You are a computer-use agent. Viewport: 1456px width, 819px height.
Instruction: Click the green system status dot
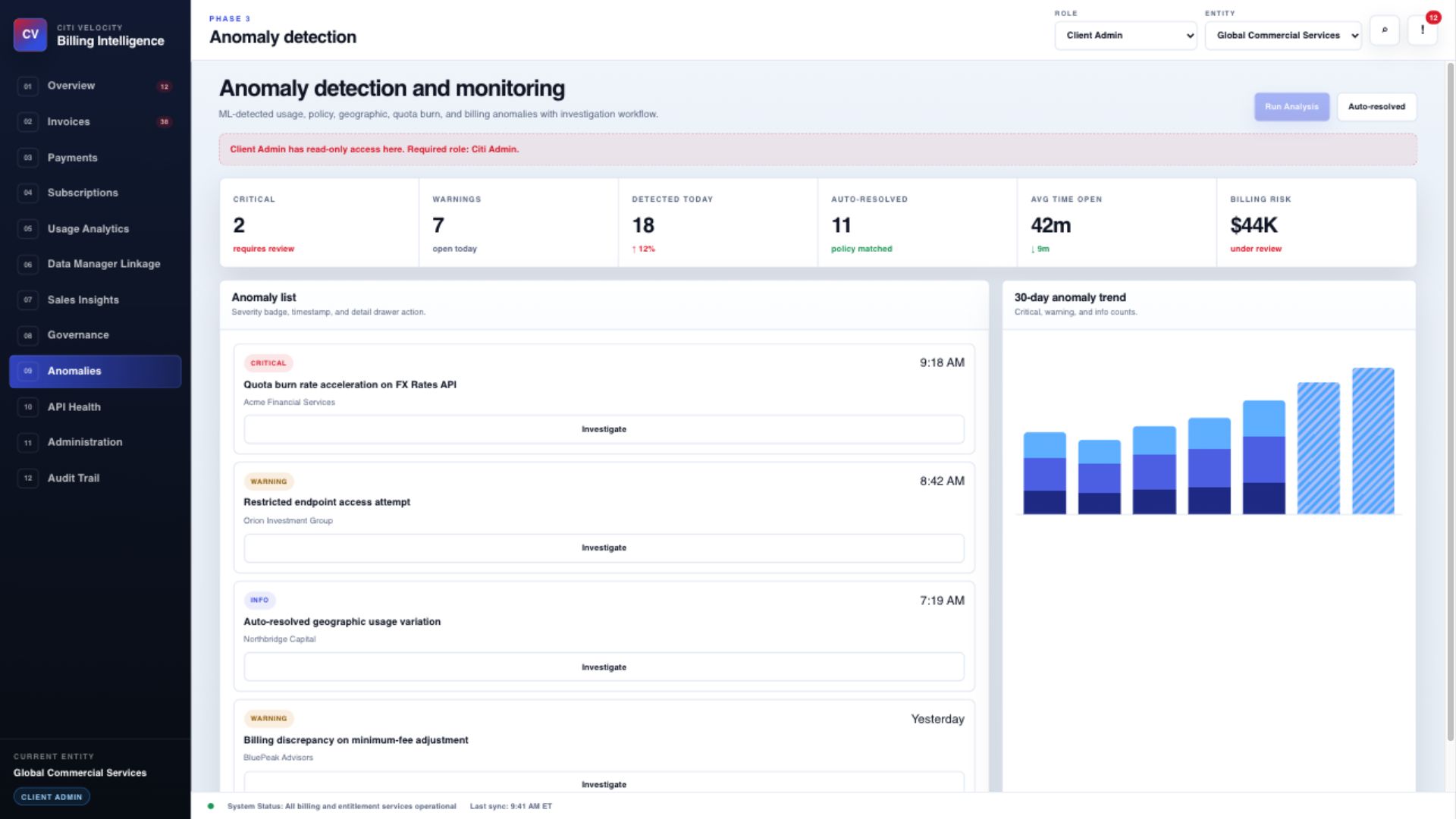[x=211, y=806]
